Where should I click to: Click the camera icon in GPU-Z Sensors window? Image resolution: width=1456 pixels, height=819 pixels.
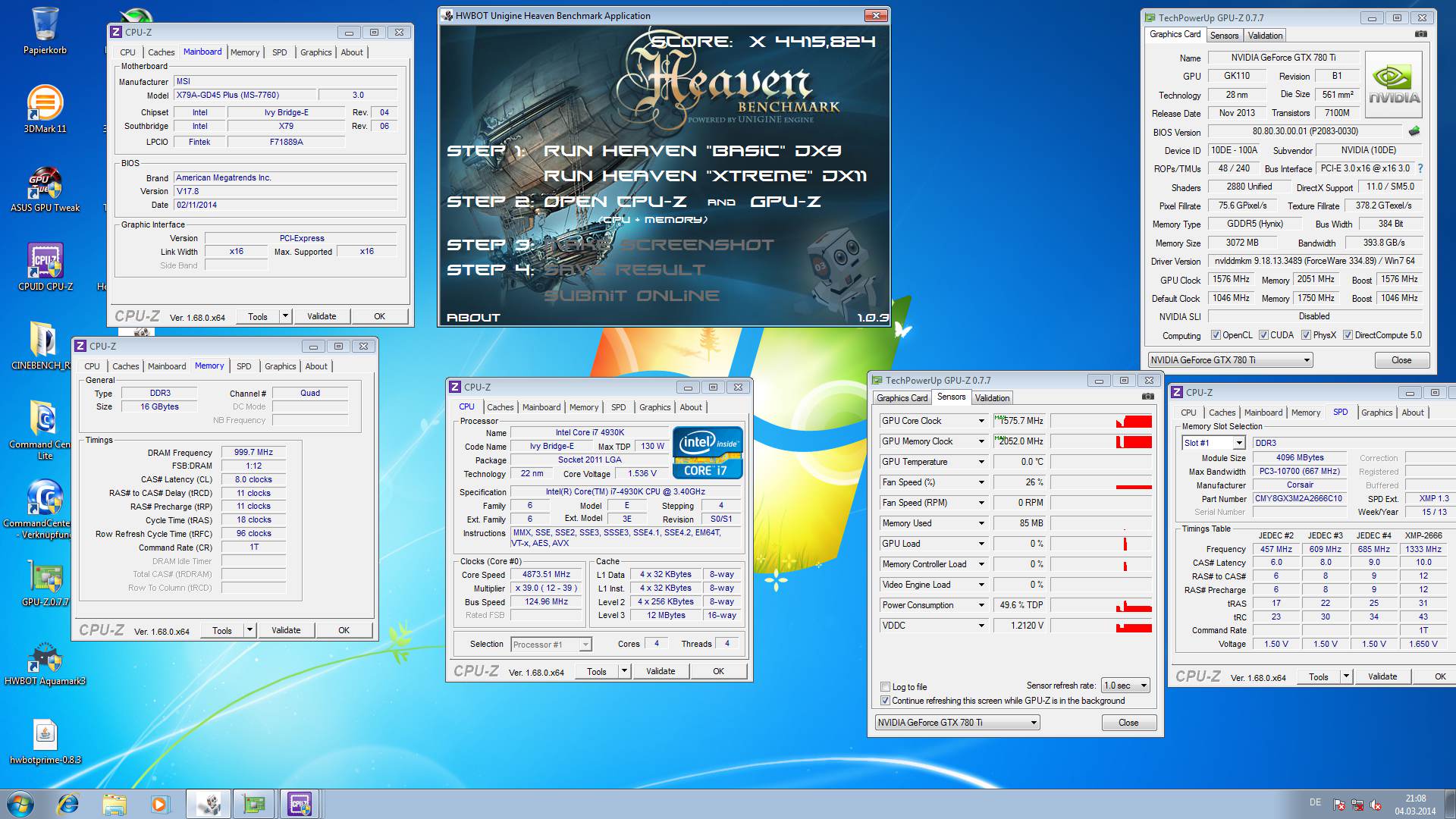coord(1148,397)
